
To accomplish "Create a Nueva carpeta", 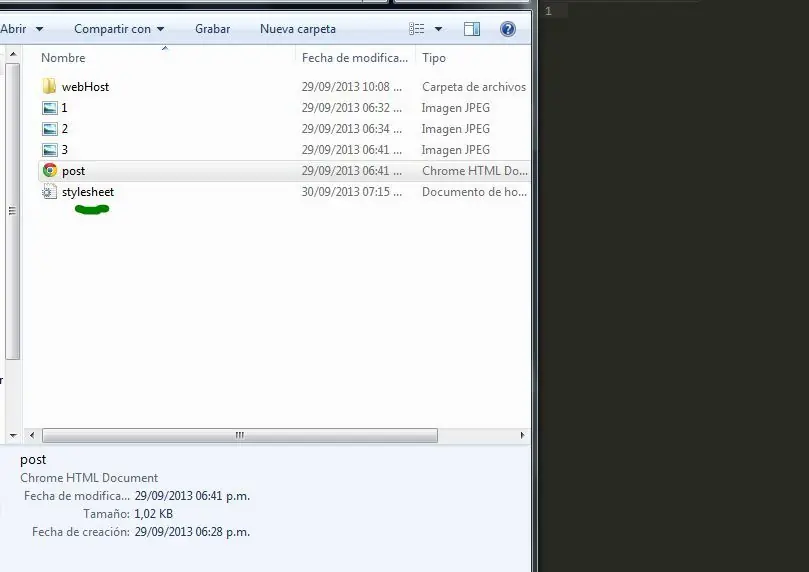I will pyautogui.click(x=298, y=29).
